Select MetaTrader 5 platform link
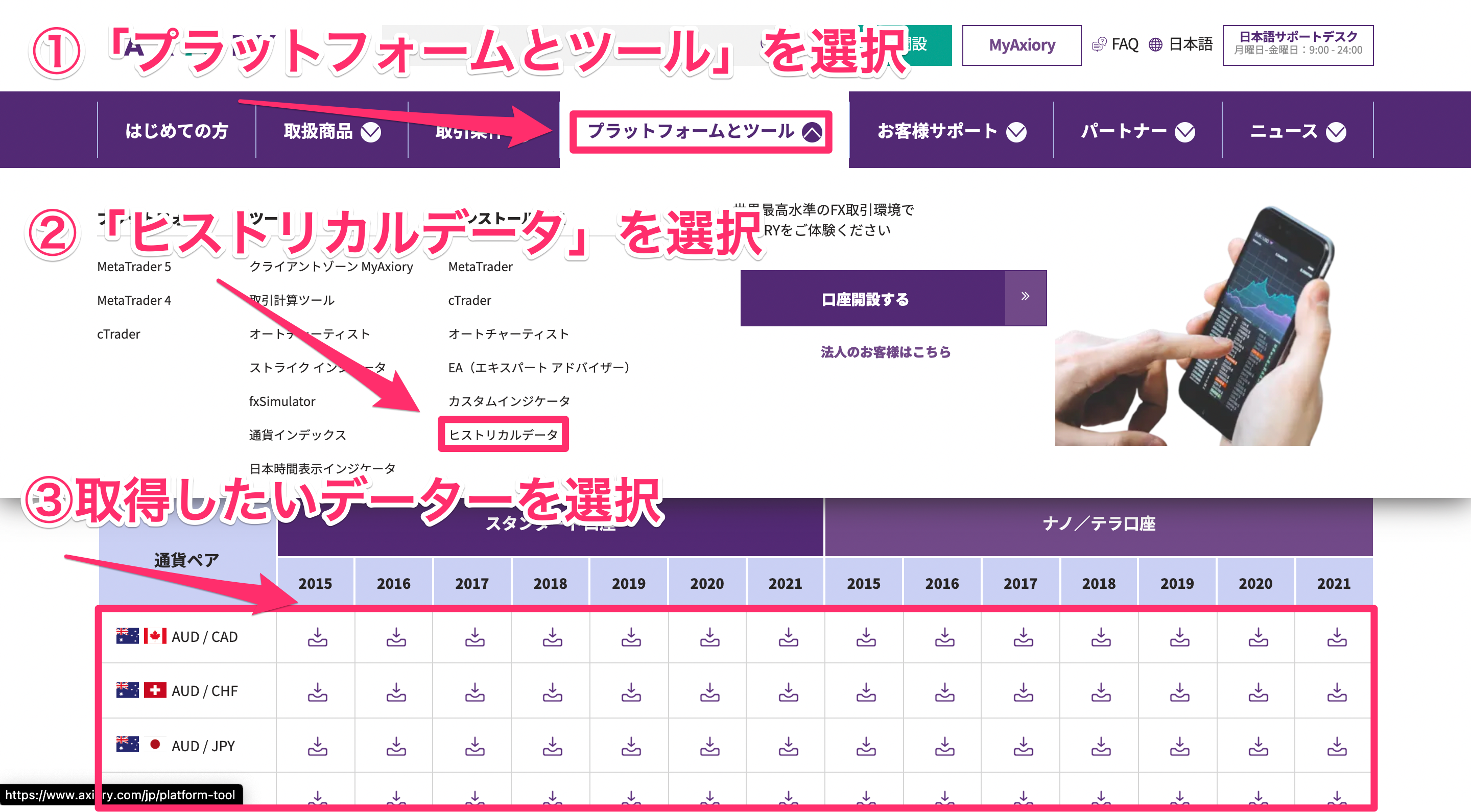 (x=134, y=267)
